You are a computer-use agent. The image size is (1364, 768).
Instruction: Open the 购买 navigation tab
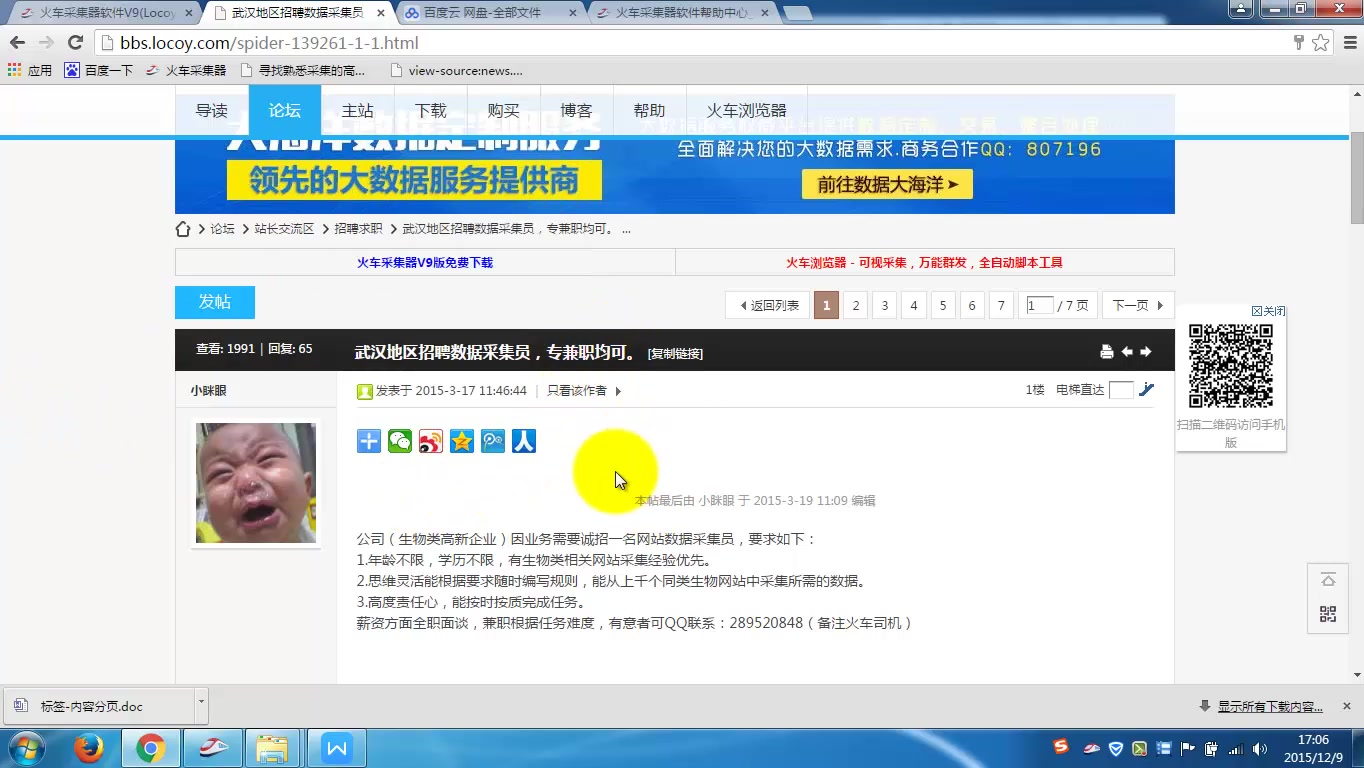click(x=504, y=110)
